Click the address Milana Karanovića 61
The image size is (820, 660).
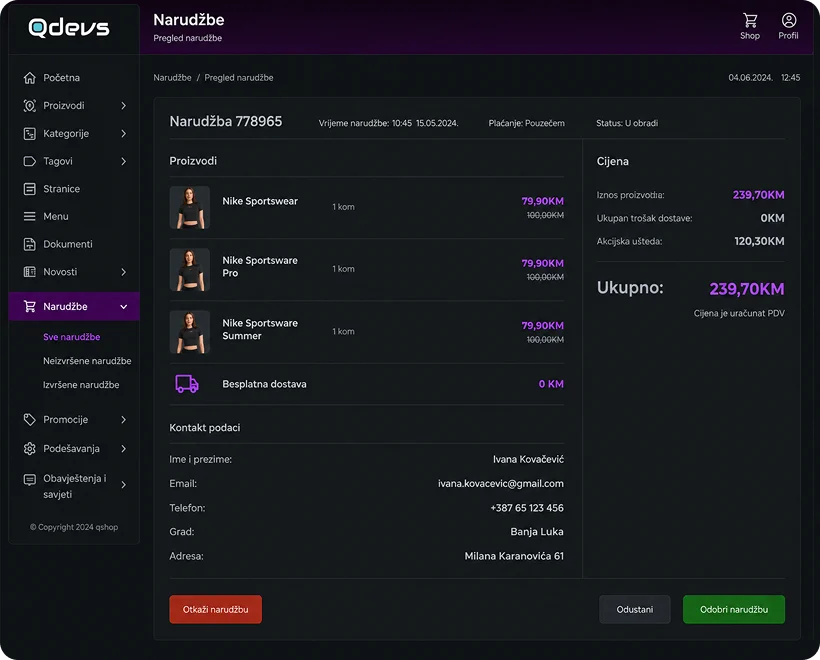(x=514, y=556)
